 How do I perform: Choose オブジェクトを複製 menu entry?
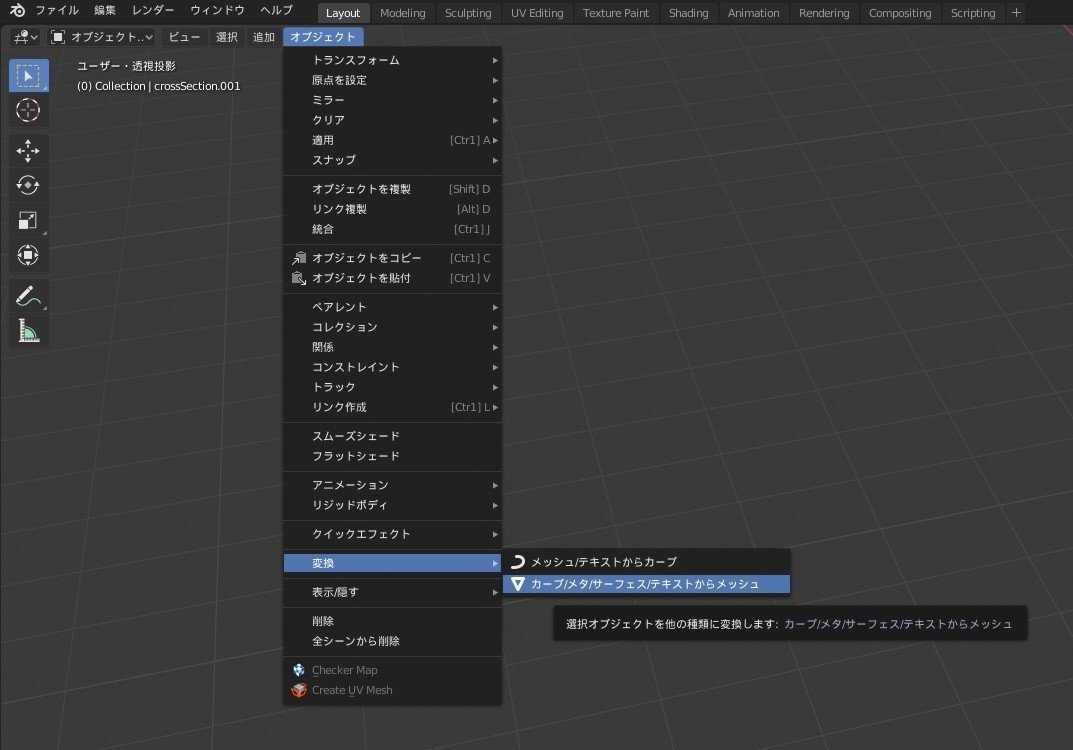393,189
